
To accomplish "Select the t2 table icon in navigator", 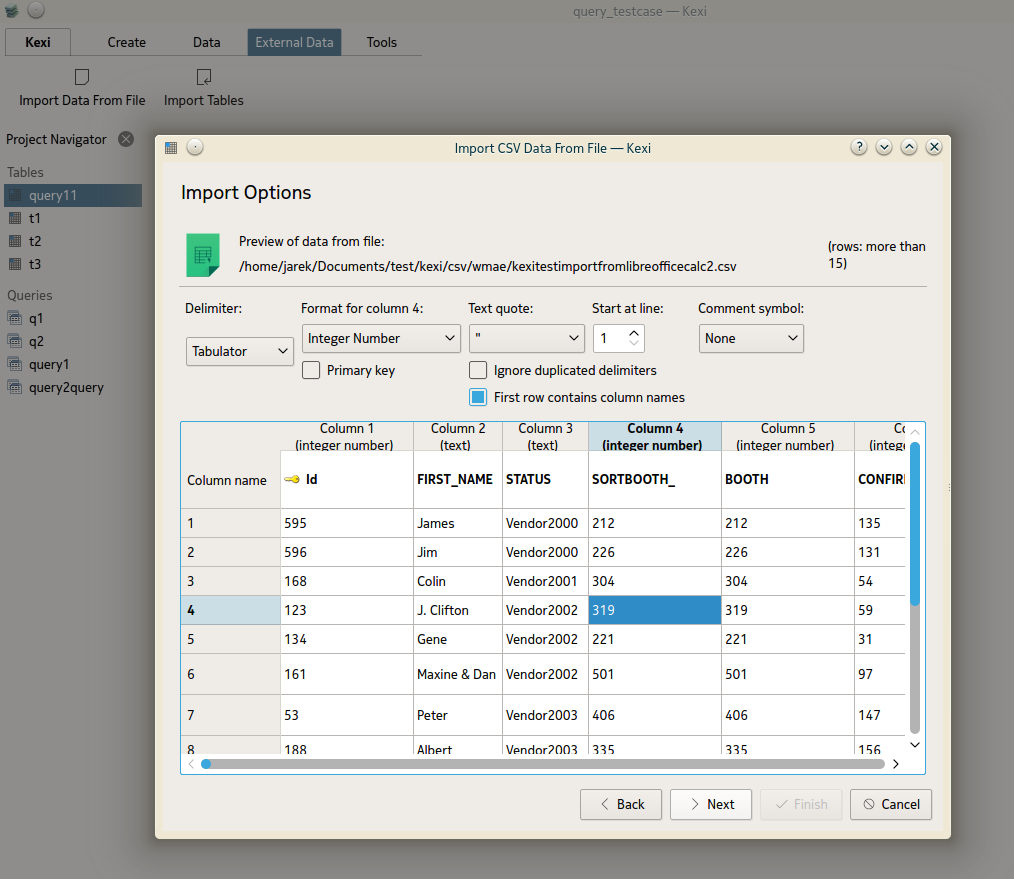I will [15, 241].
